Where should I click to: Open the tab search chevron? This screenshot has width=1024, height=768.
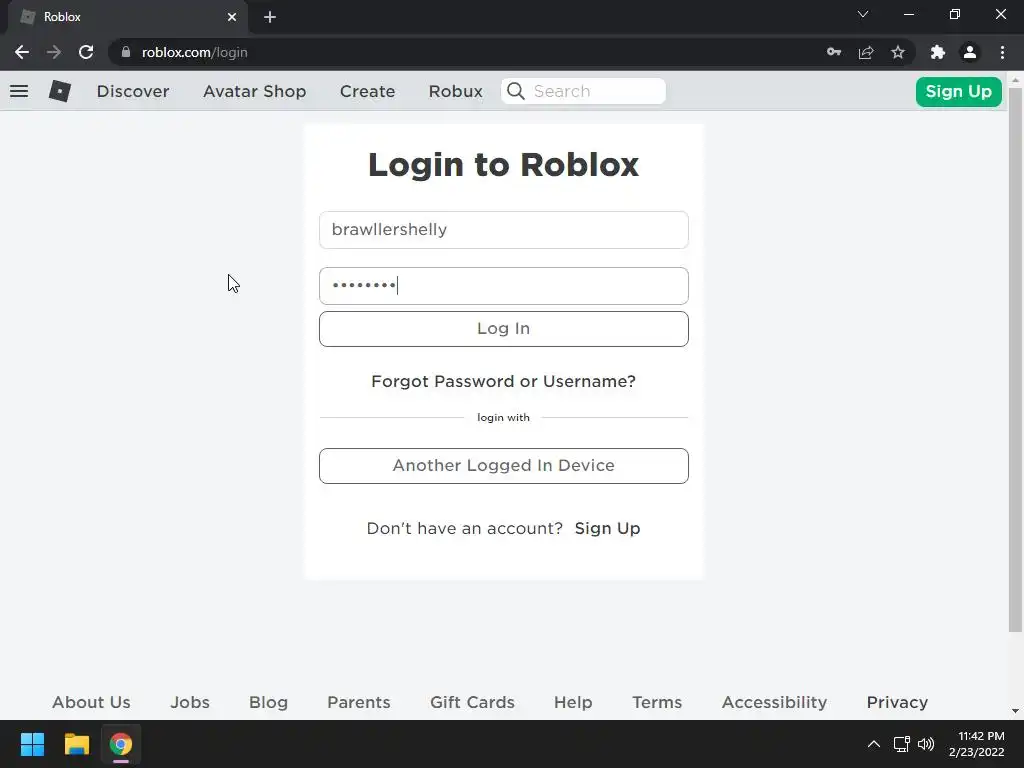(863, 14)
